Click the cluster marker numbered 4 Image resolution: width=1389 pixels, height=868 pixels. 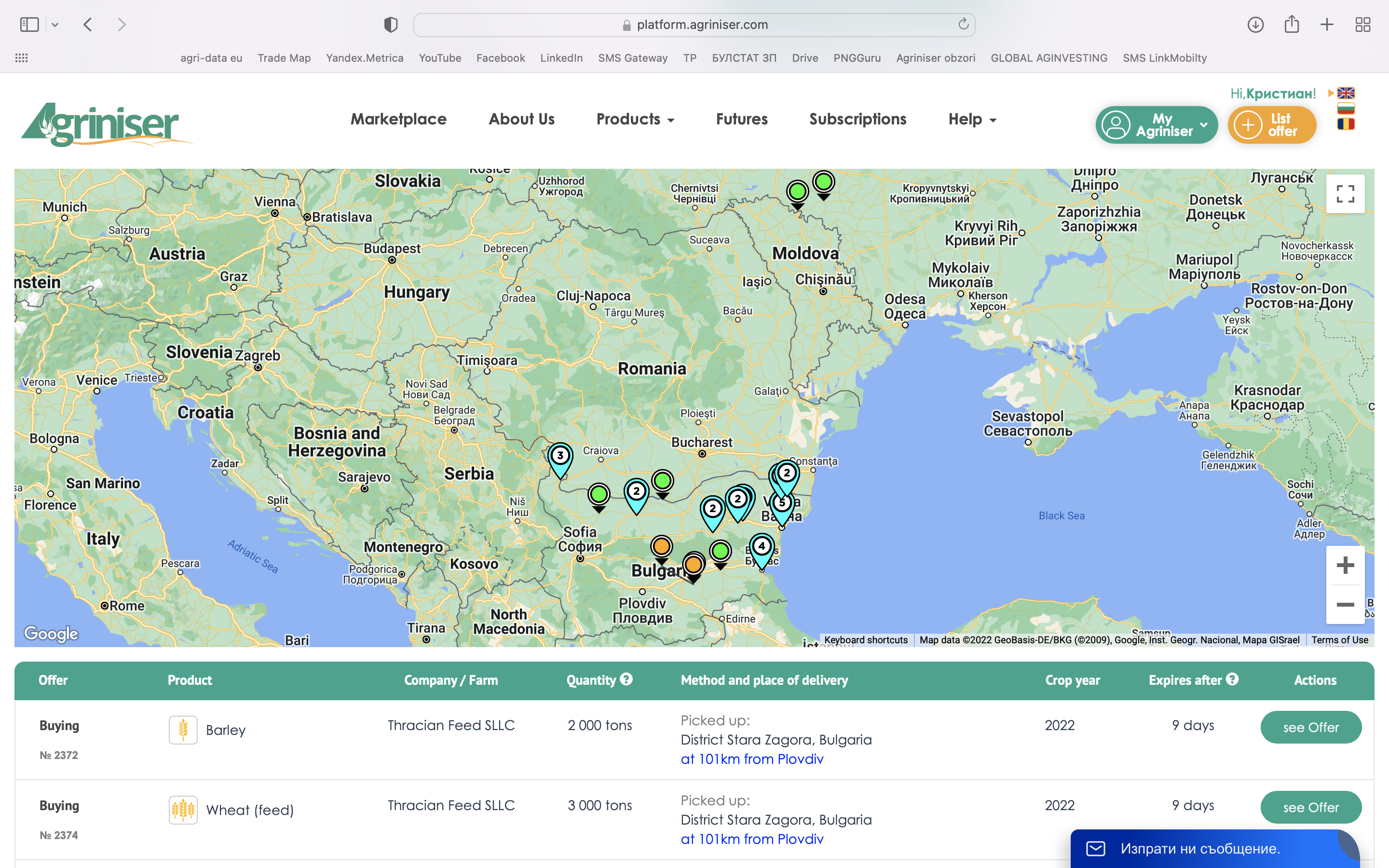(762, 546)
